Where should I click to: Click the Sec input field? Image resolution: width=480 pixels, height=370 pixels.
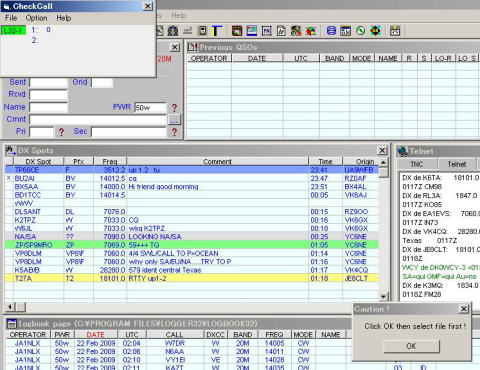(129, 132)
